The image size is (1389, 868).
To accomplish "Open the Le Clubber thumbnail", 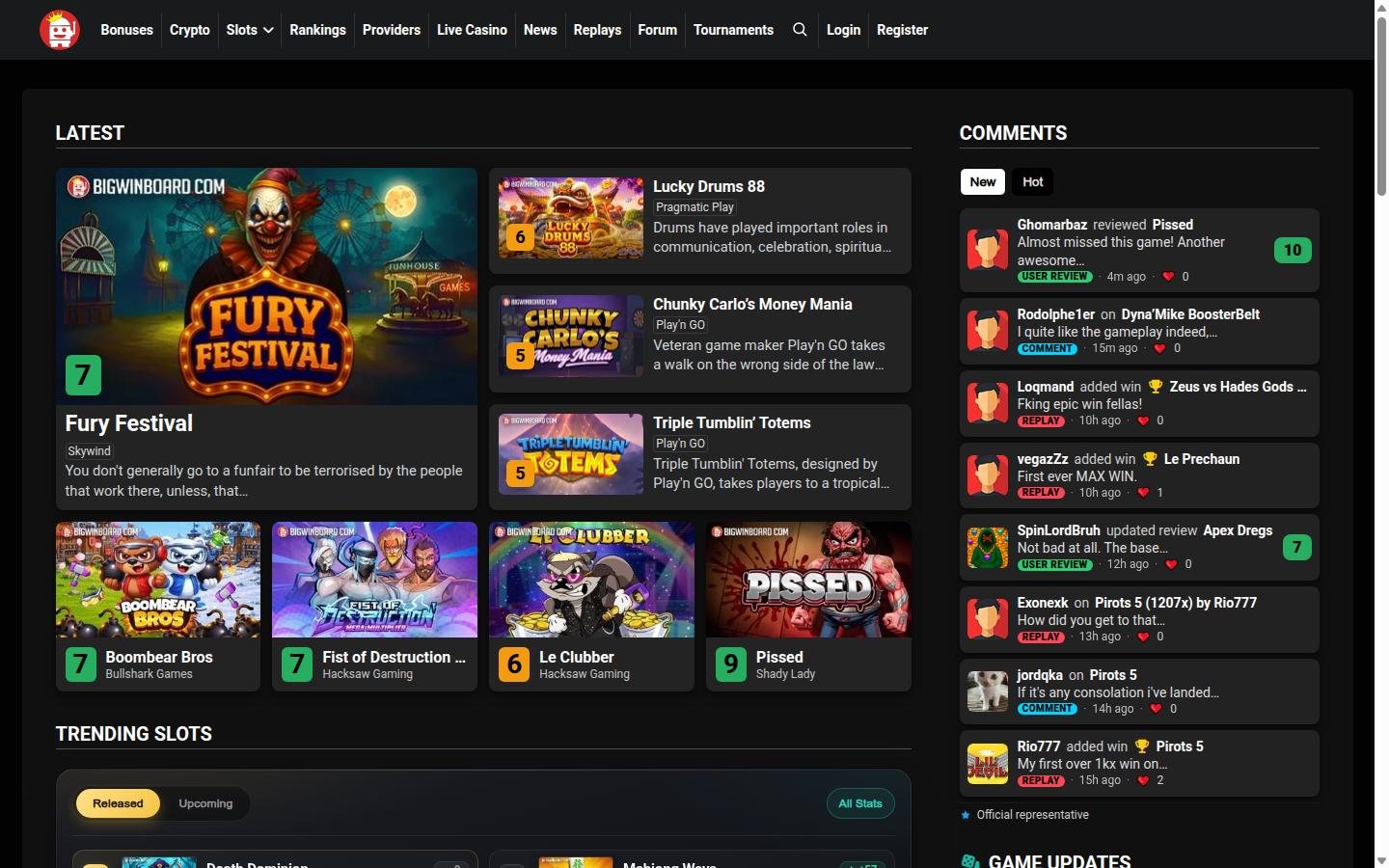I will pos(591,580).
